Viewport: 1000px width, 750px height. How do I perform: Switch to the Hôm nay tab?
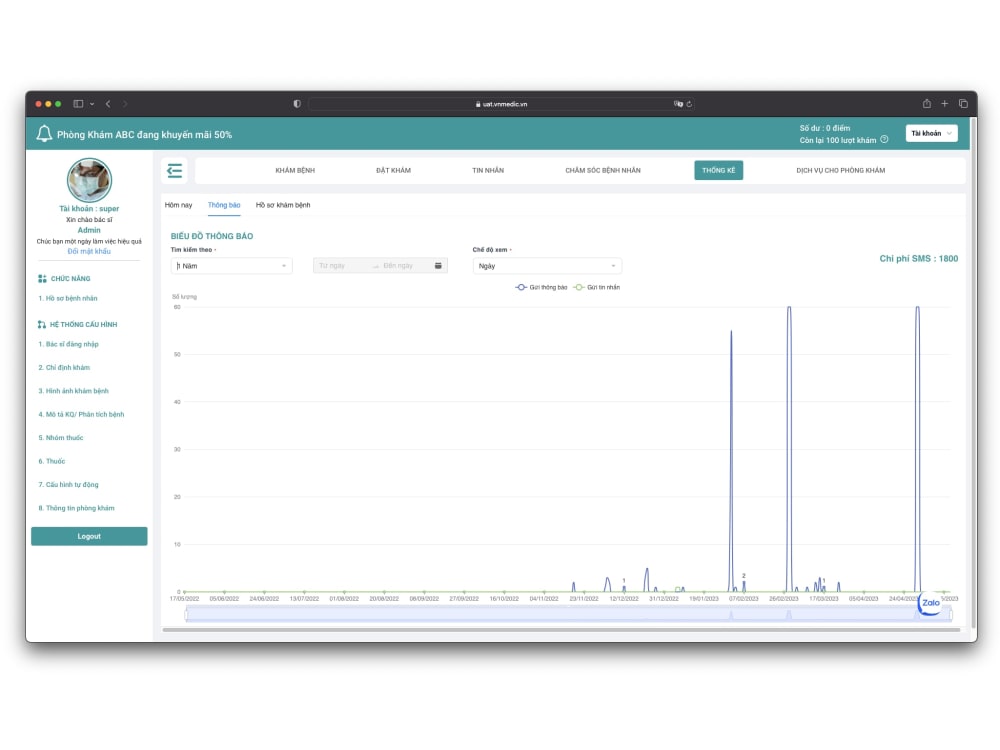179,205
